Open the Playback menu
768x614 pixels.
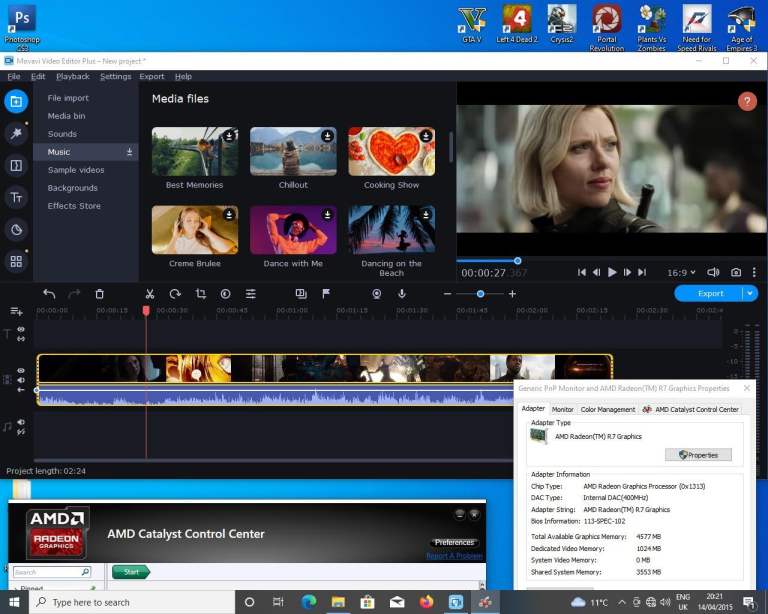(73, 76)
